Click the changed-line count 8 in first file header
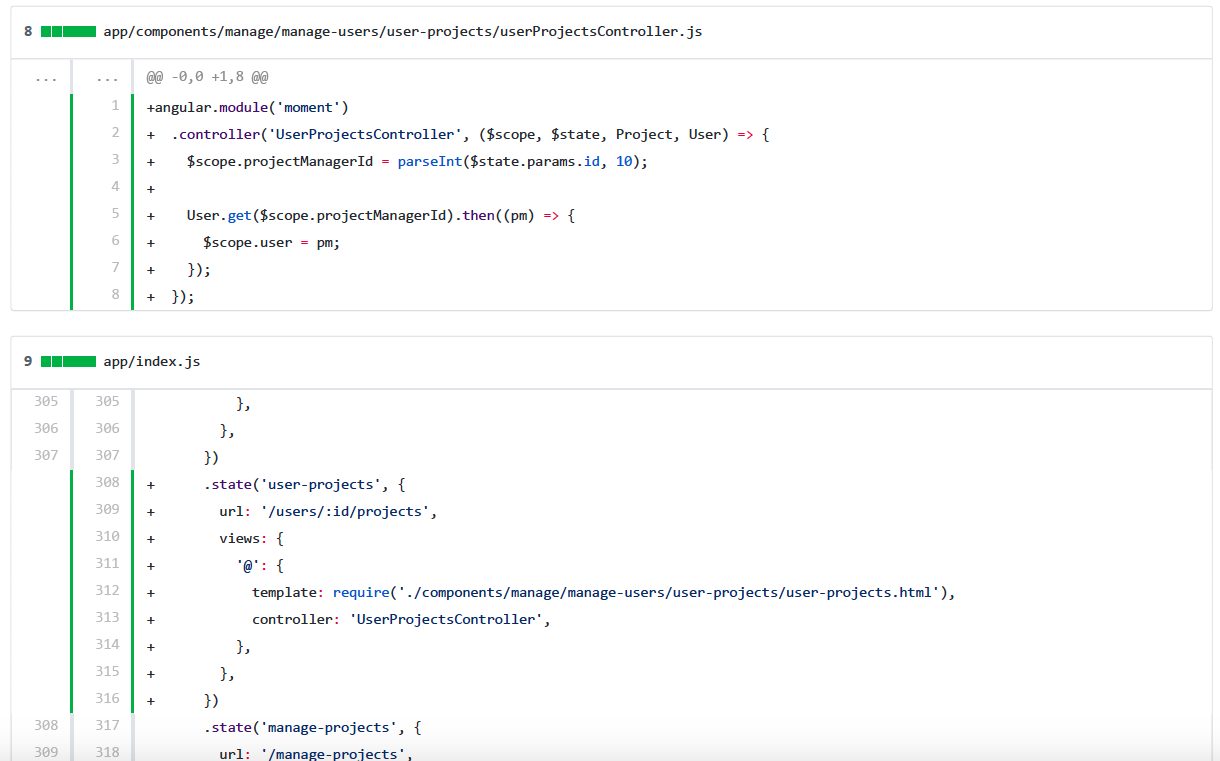The image size is (1220, 761). [28, 32]
